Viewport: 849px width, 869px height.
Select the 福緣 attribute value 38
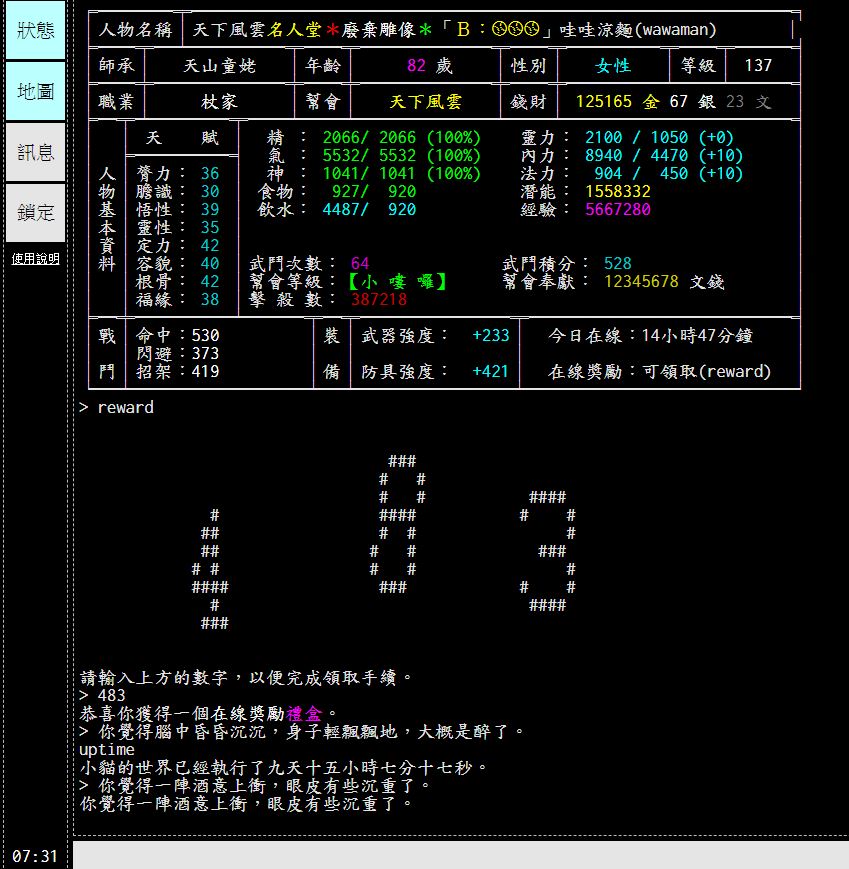[210, 300]
